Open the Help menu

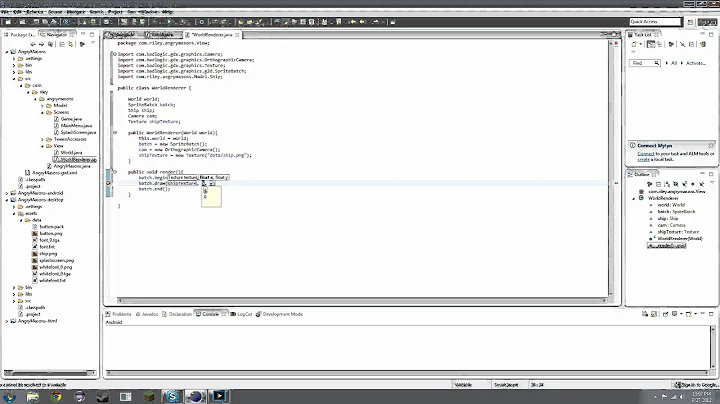[168, 11]
